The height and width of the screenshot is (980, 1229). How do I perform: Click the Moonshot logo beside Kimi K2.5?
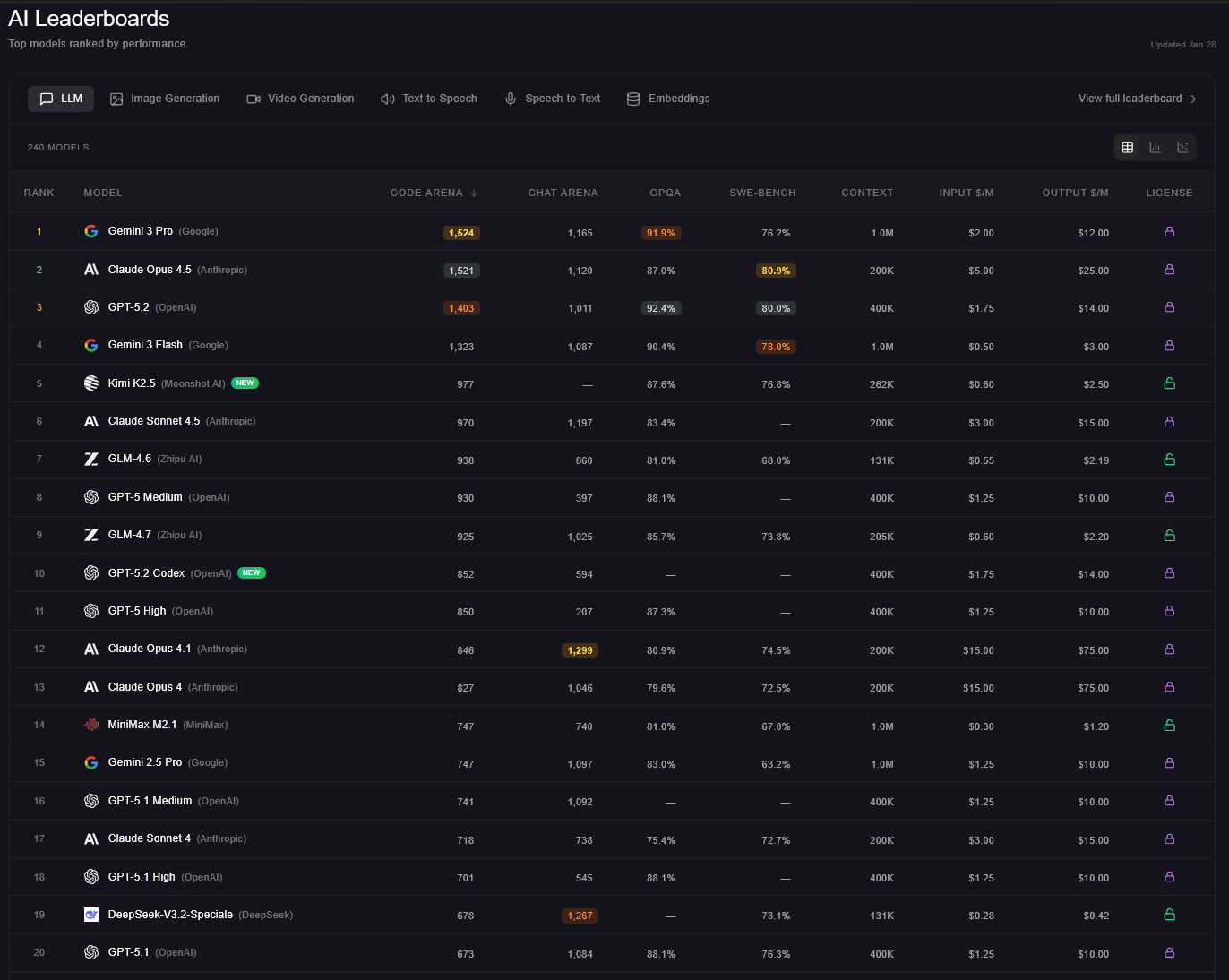(91, 383)
